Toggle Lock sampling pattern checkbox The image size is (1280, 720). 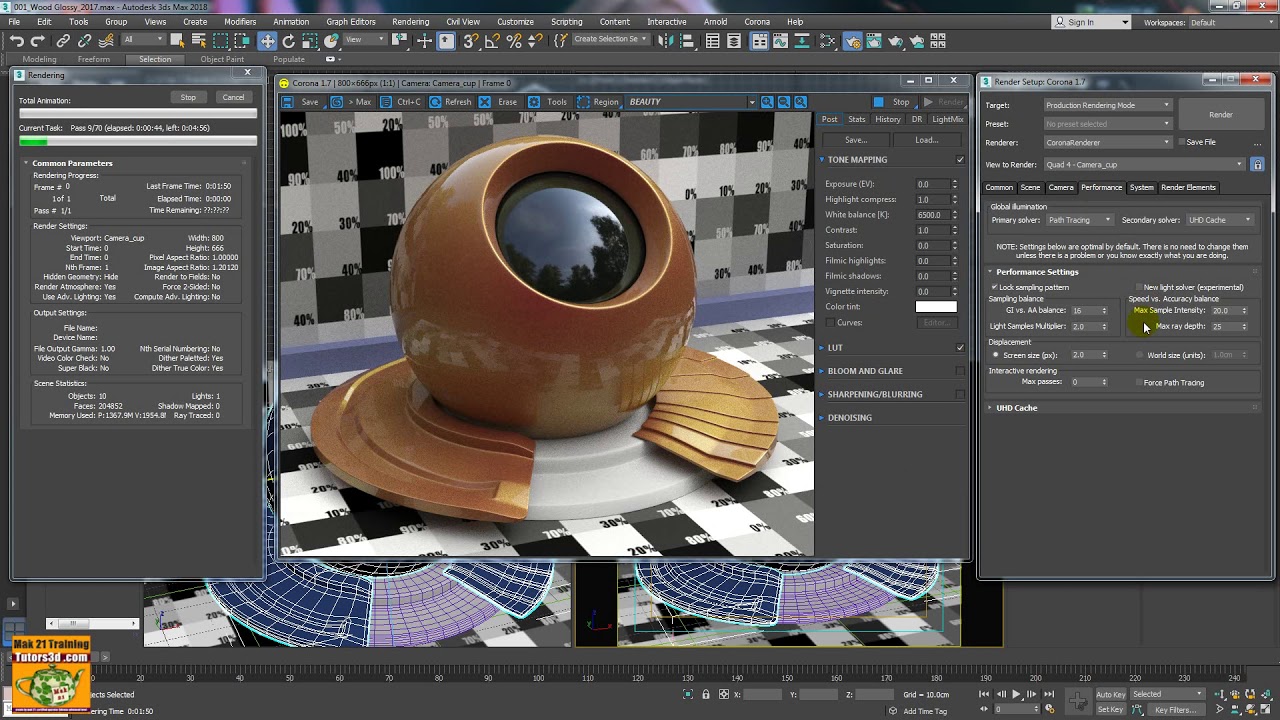click(994, 287)
